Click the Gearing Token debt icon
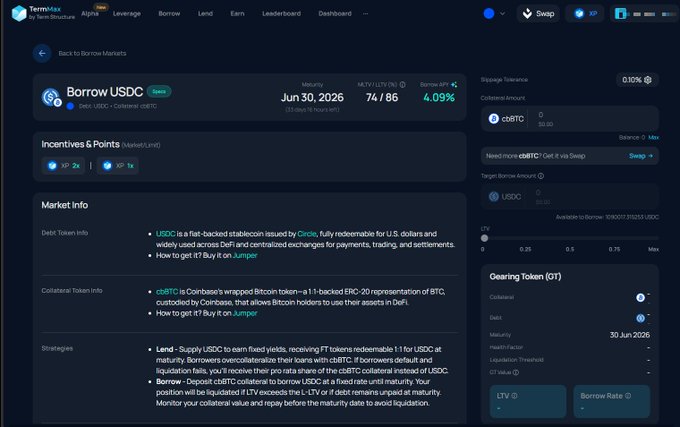The width and height of the screenshot is (680, 427). pos(640,318)
